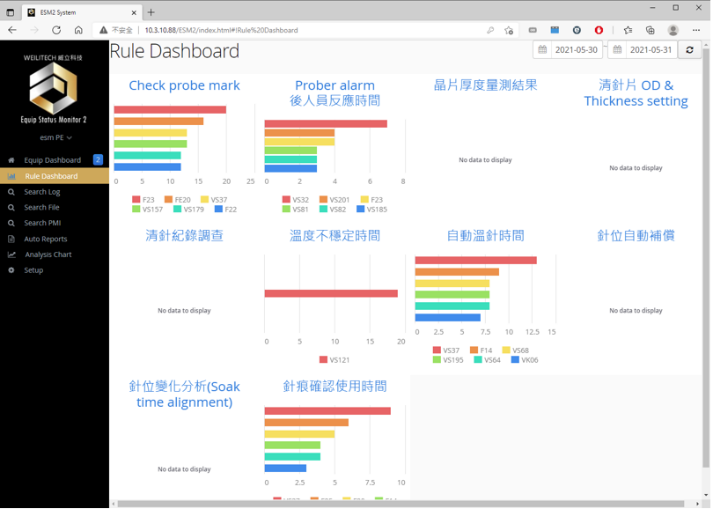Viewport: 713px width, 509px height.
Task: Open the end date calendar icon
Action: click(617, 50)
